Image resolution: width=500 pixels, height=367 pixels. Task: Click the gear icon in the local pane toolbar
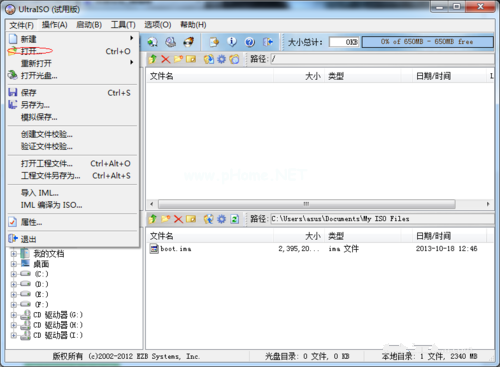(x=221, y=219)
